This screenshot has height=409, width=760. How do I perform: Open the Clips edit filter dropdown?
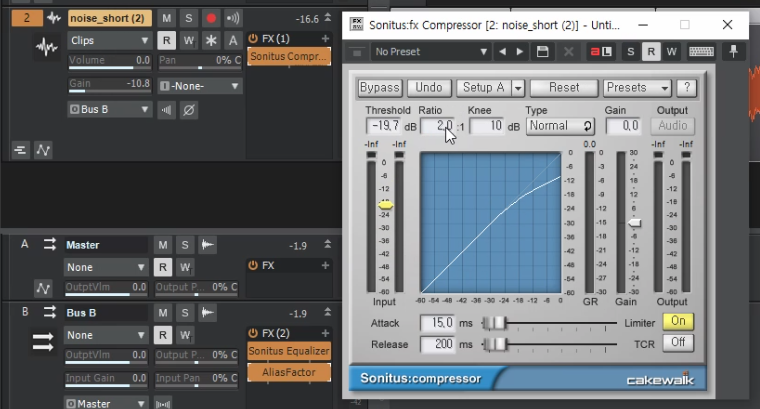point(110,41)
